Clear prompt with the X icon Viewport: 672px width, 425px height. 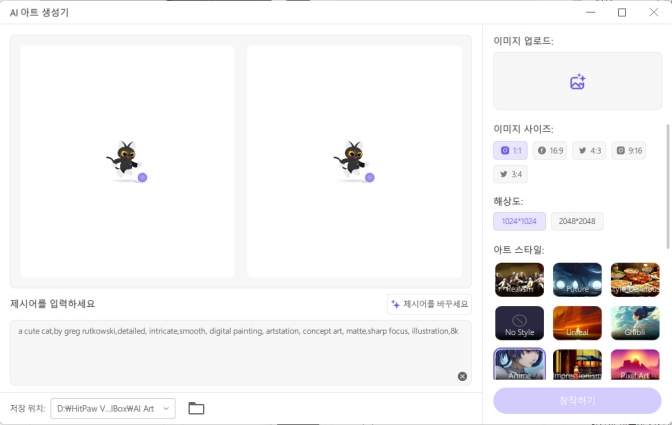(462, 376)
